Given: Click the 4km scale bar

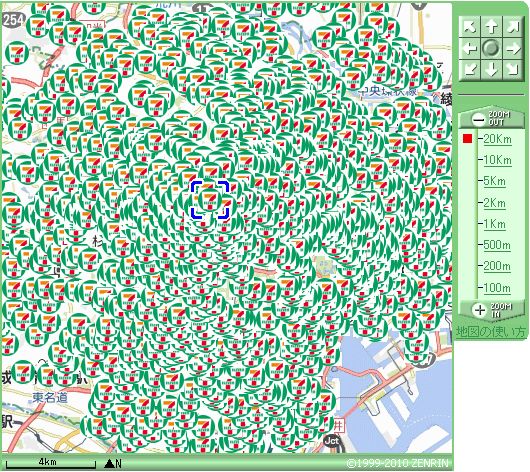Looking at the screenshot, I should click(51, 463).
